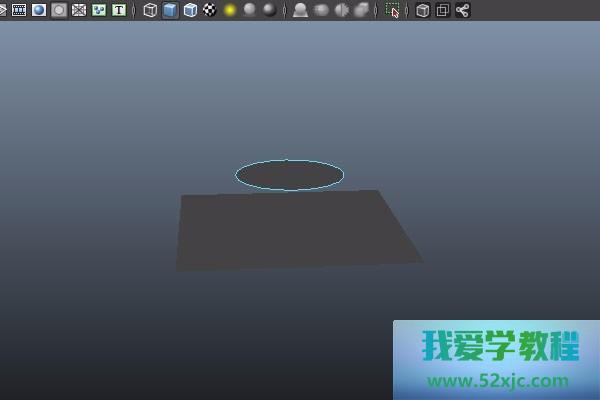Toggle the Film Gate icon
600x400 pixels.
(18, 10)
